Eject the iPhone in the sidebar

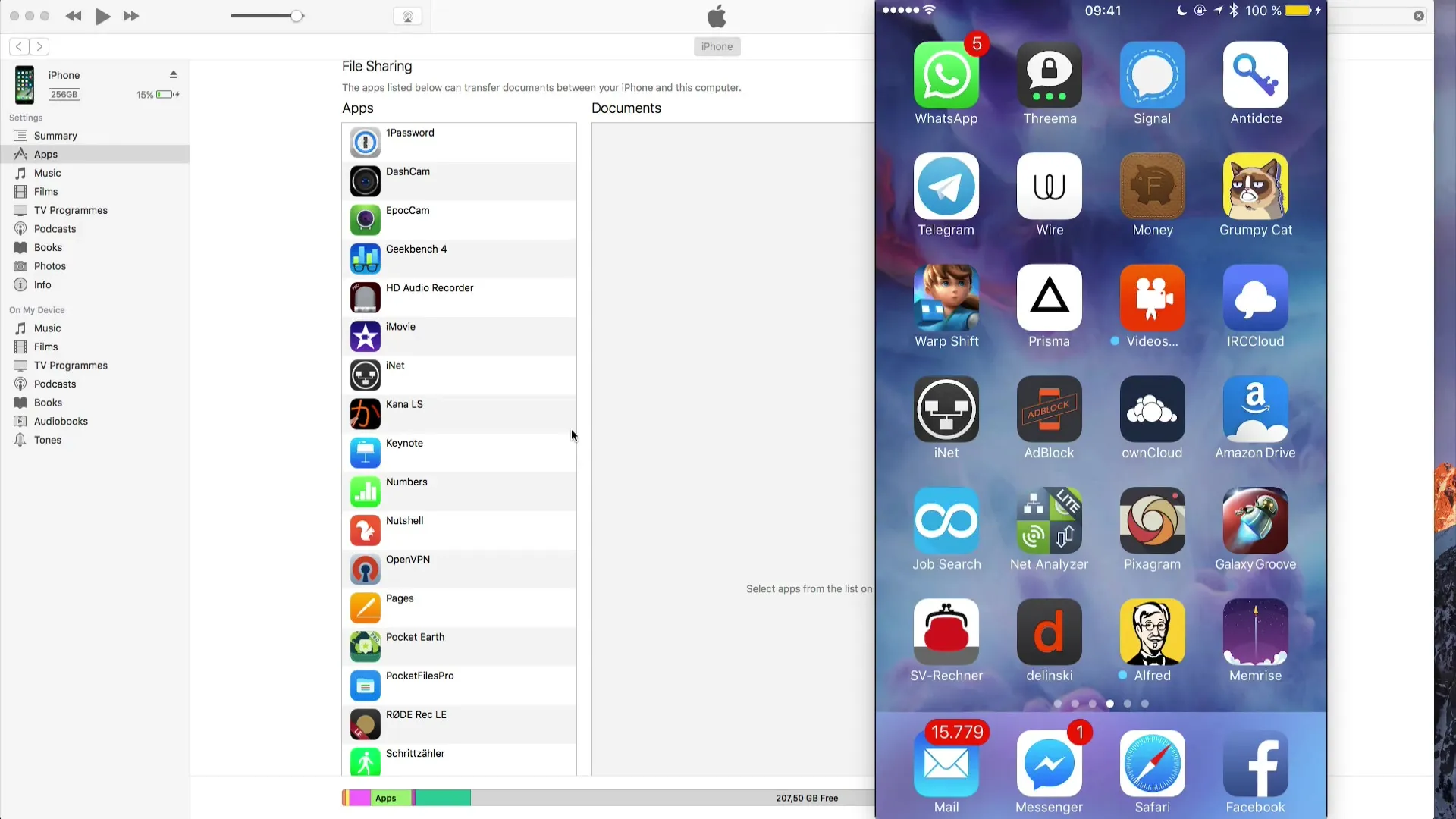[x=173, y=74]
